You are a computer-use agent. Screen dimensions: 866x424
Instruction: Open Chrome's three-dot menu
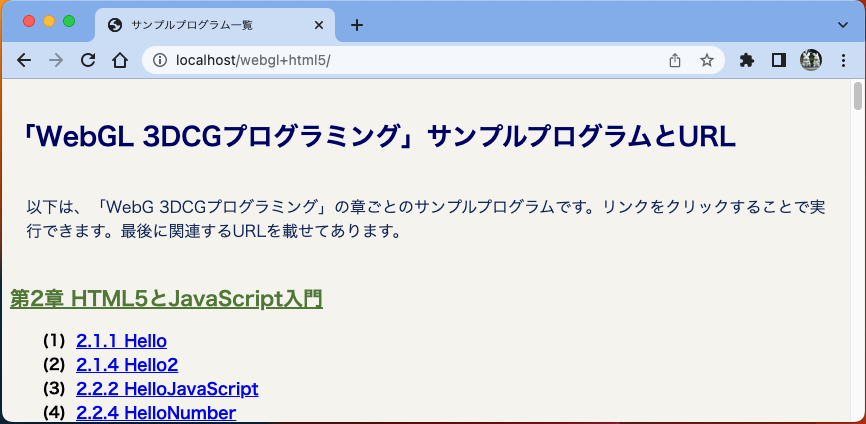click(x=842, y=60)
